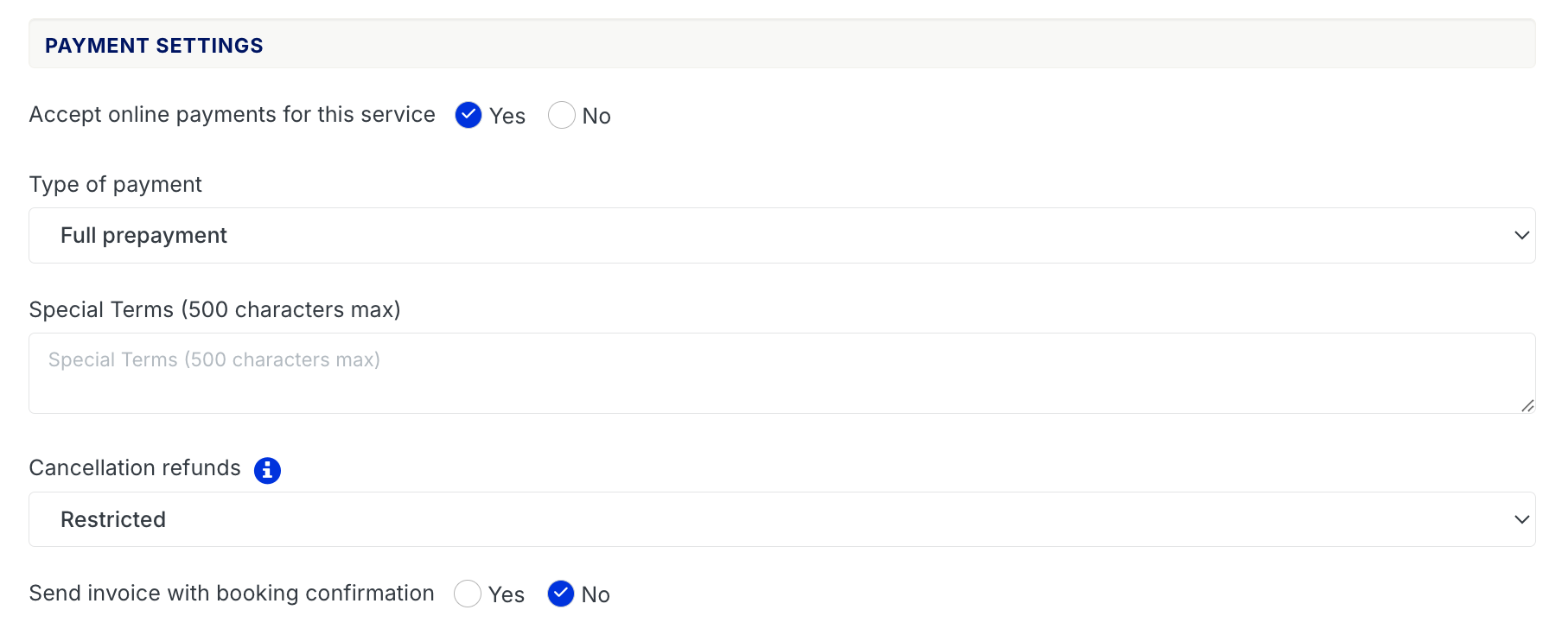Choose No for sending invoice with confirmation
This screenshot has height=629, width=1568.
[561, 594]
